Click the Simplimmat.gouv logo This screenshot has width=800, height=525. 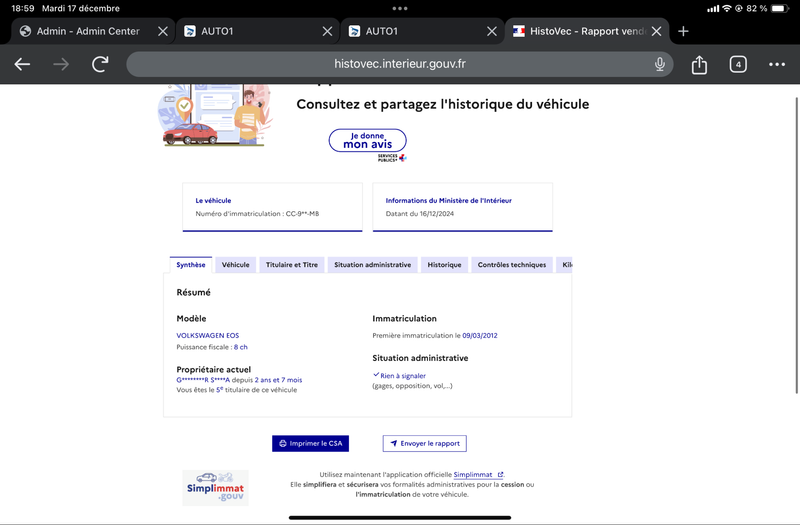click(x=215, y=488)
